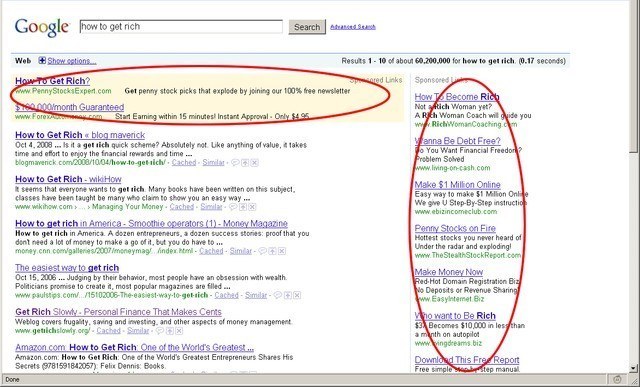Remove the paulstips.com result
The height and width of the screenshot is (387, 640).
(297, 295)
